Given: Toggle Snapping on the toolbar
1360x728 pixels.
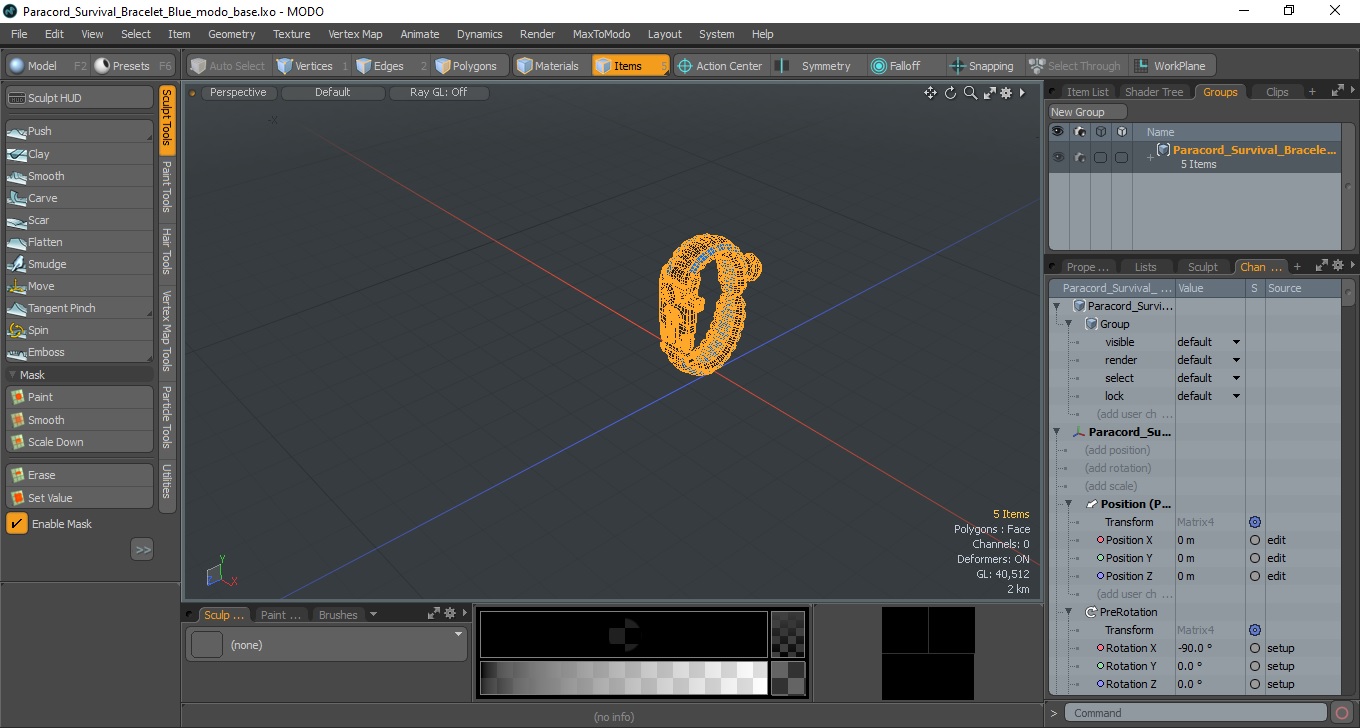Looking at the screenshot, I should point(981,66).
